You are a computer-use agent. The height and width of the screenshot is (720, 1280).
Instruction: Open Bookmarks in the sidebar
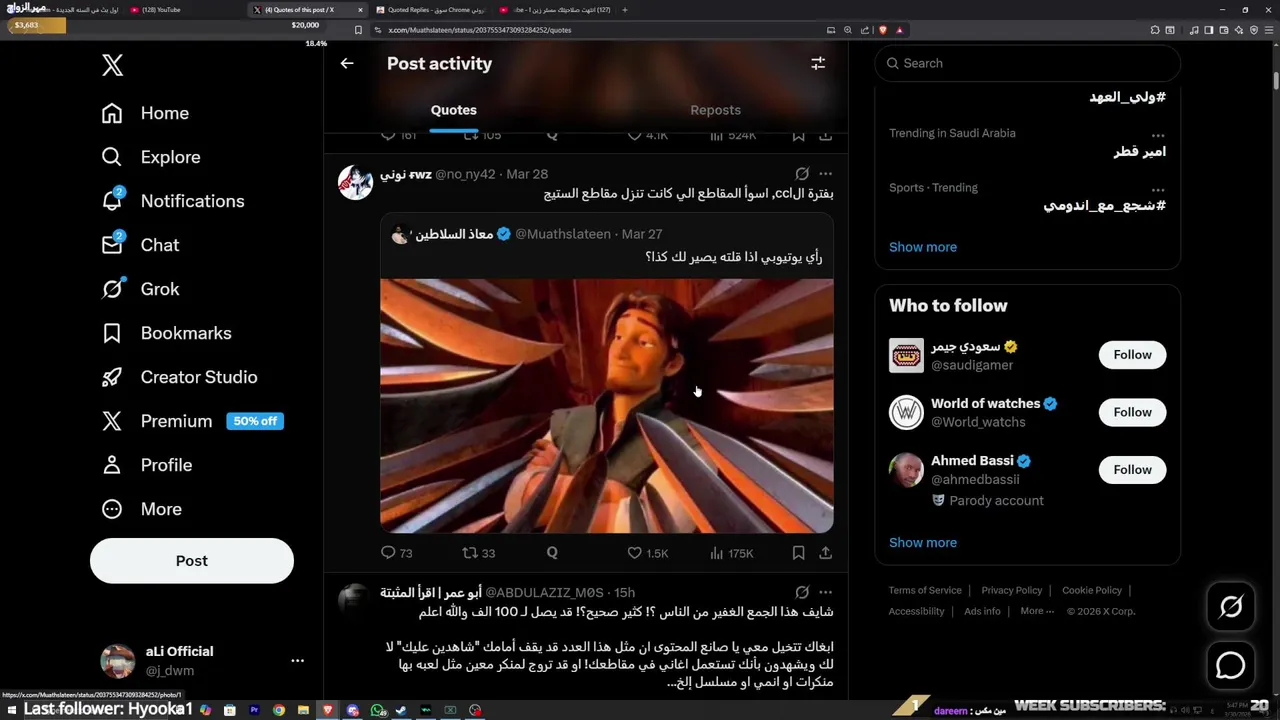(x=167, y=333)
